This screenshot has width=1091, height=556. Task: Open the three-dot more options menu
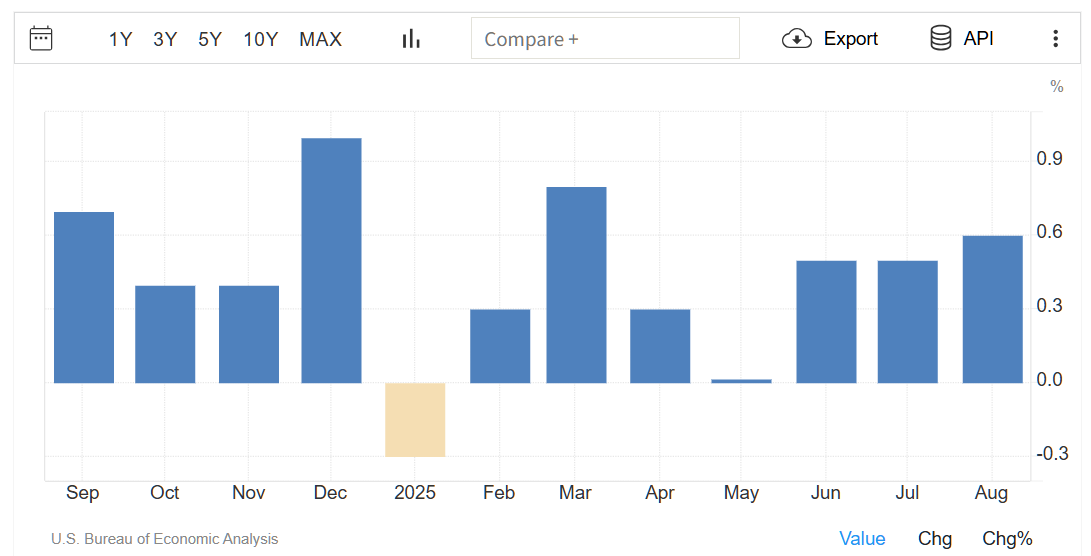(x=1055, y=39)
